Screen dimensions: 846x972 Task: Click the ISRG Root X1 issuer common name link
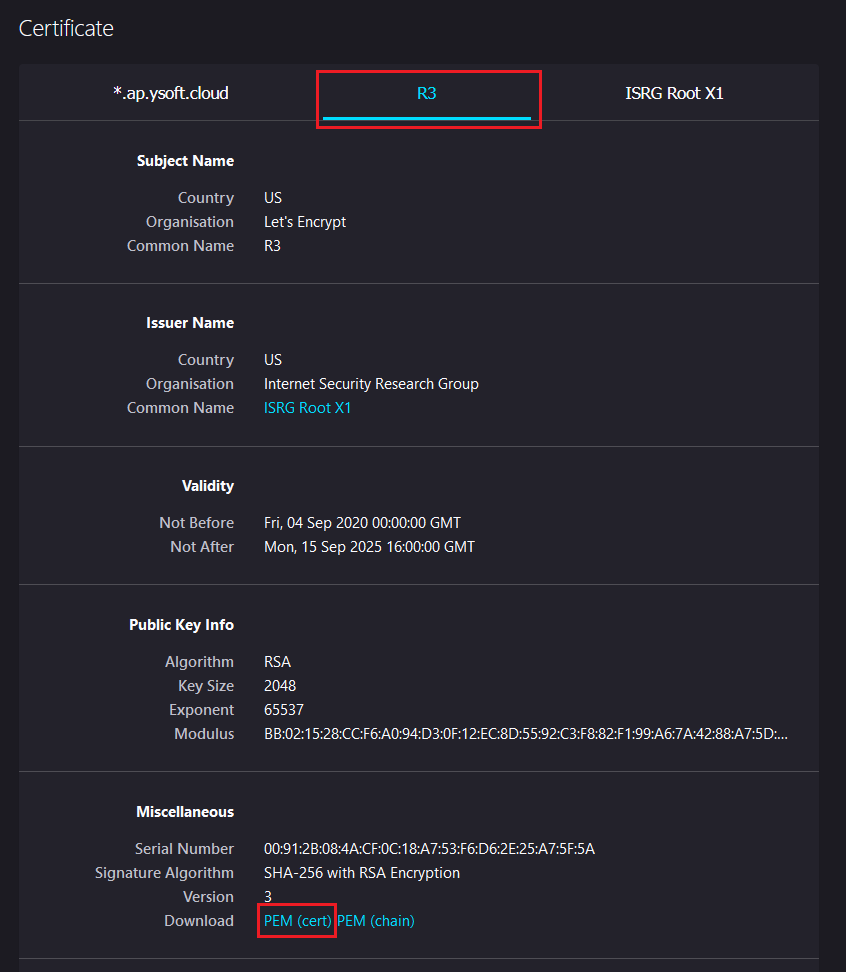click(x=307, y=408)
